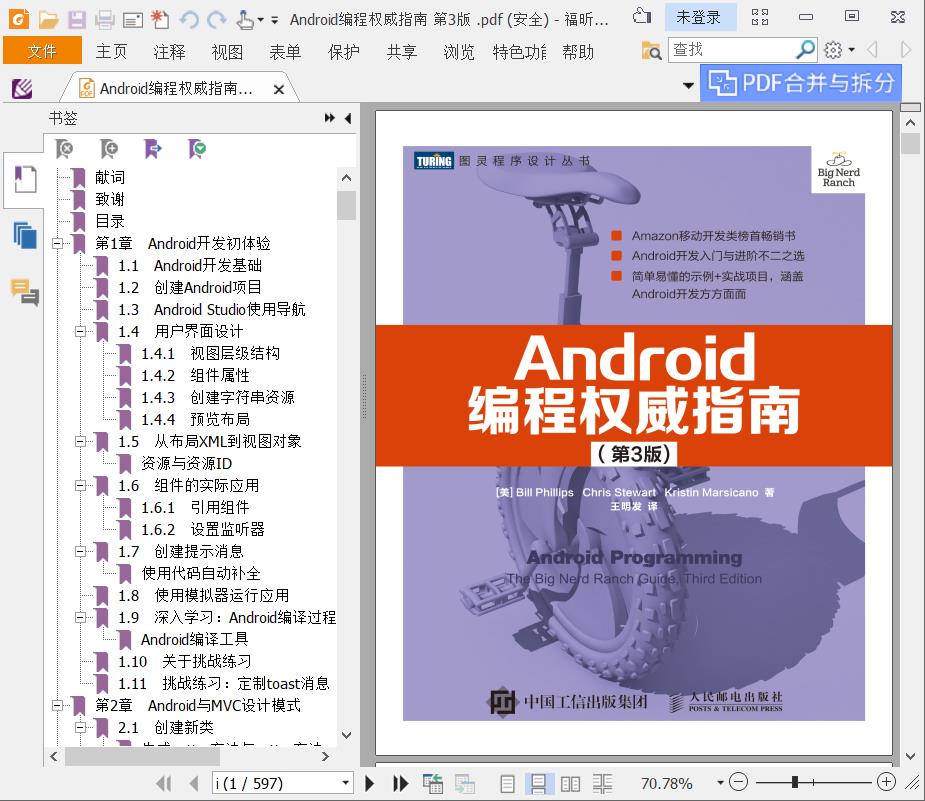This screenshot has width=925, height=801.
Task: Select continuous page view mode
Action: point(538,783)
